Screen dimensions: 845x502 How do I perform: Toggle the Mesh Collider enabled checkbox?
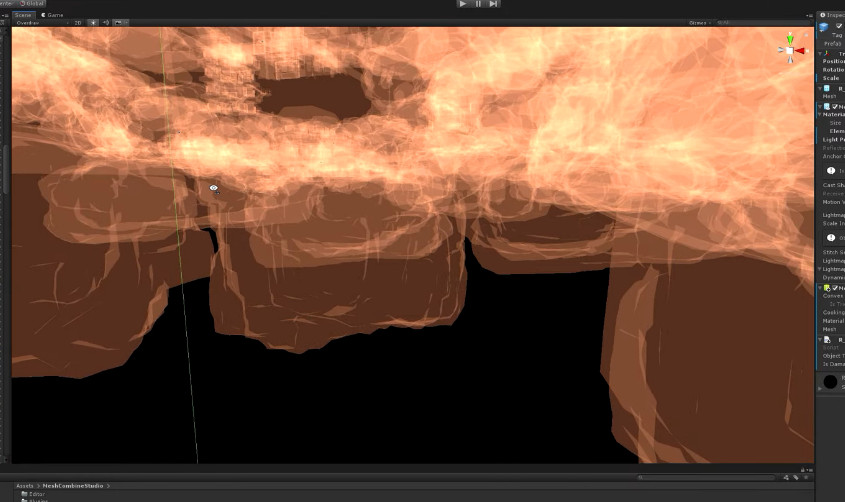[x=835, y=288]
